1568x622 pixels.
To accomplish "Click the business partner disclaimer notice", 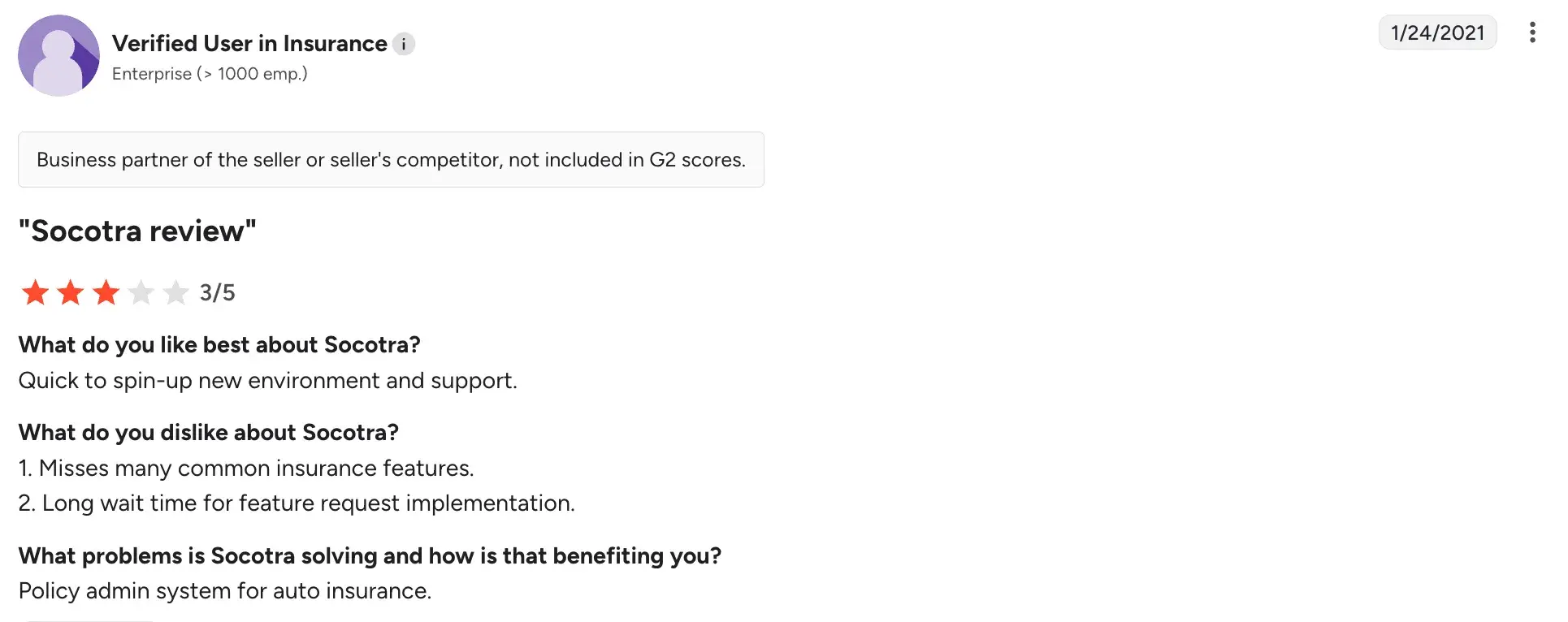I will click(391, 160).
